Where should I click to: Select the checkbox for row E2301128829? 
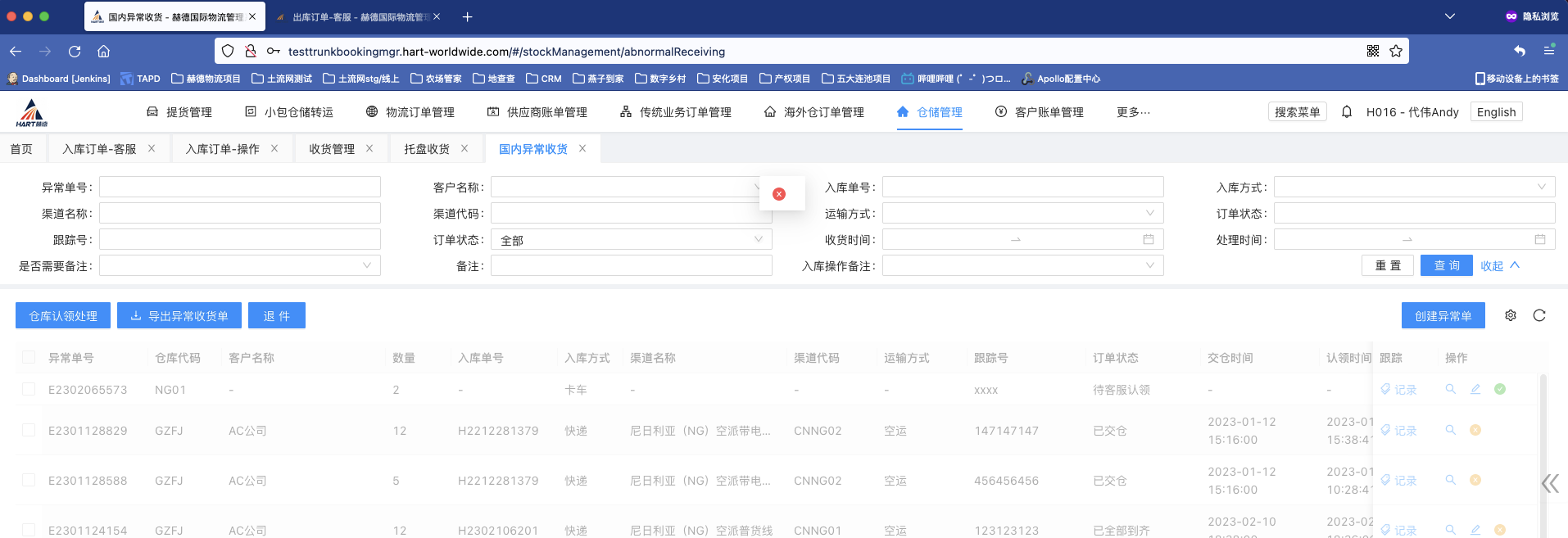29,430
